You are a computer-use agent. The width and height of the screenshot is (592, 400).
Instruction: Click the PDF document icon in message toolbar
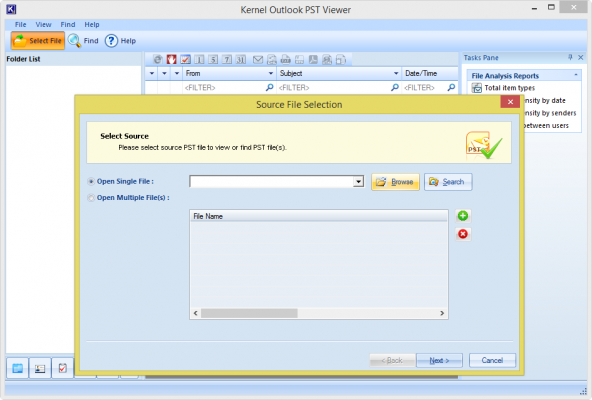(x=313, y=59)
